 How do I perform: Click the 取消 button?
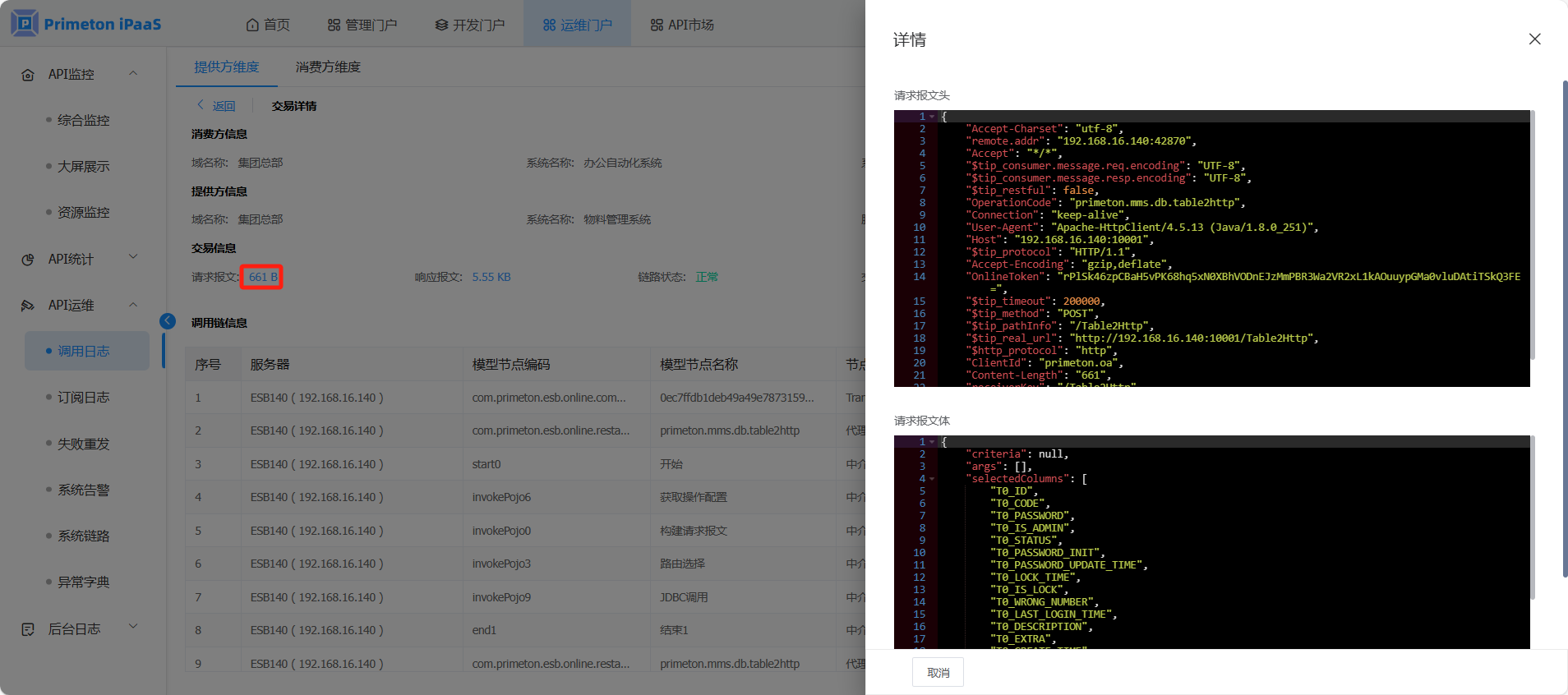click(x=938, y=672)
